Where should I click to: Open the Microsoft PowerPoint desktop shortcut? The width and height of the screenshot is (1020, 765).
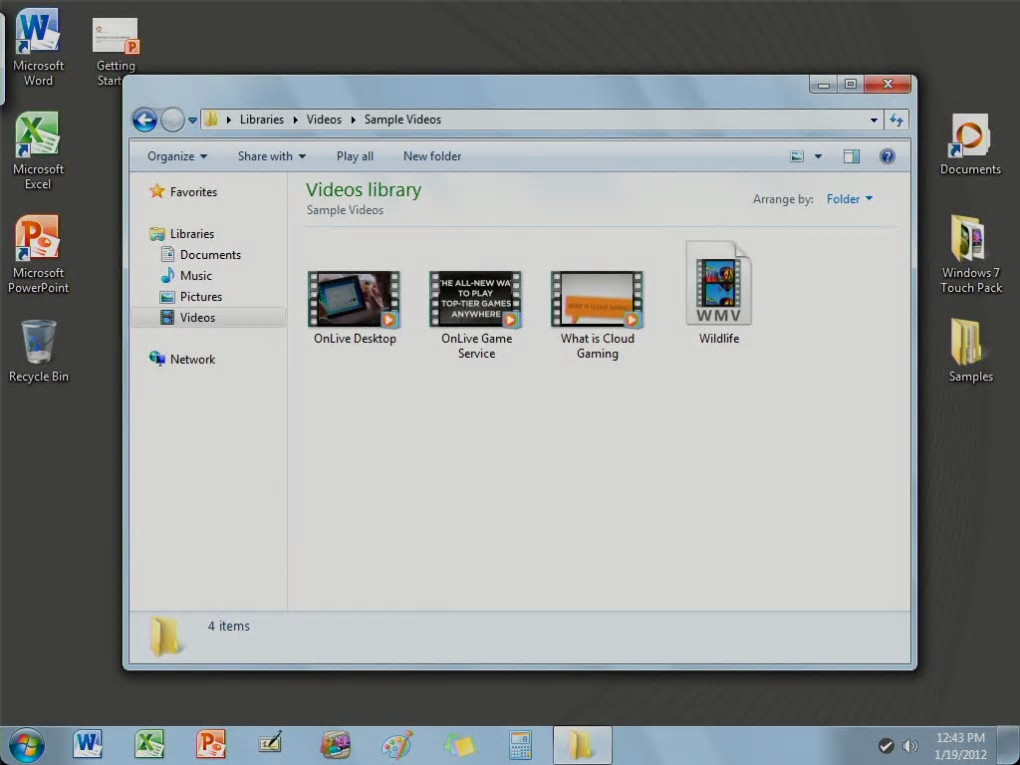click(x=38, y=254)
